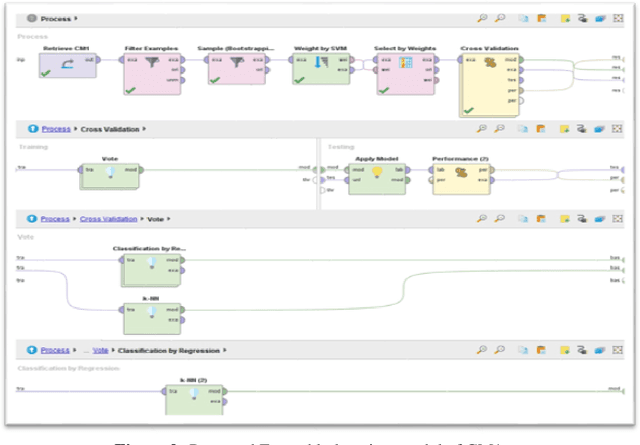The height and width of the screenshot is (445, 640).
Task: Select the k-NN (2) operator box
Action: coord(194,400)
